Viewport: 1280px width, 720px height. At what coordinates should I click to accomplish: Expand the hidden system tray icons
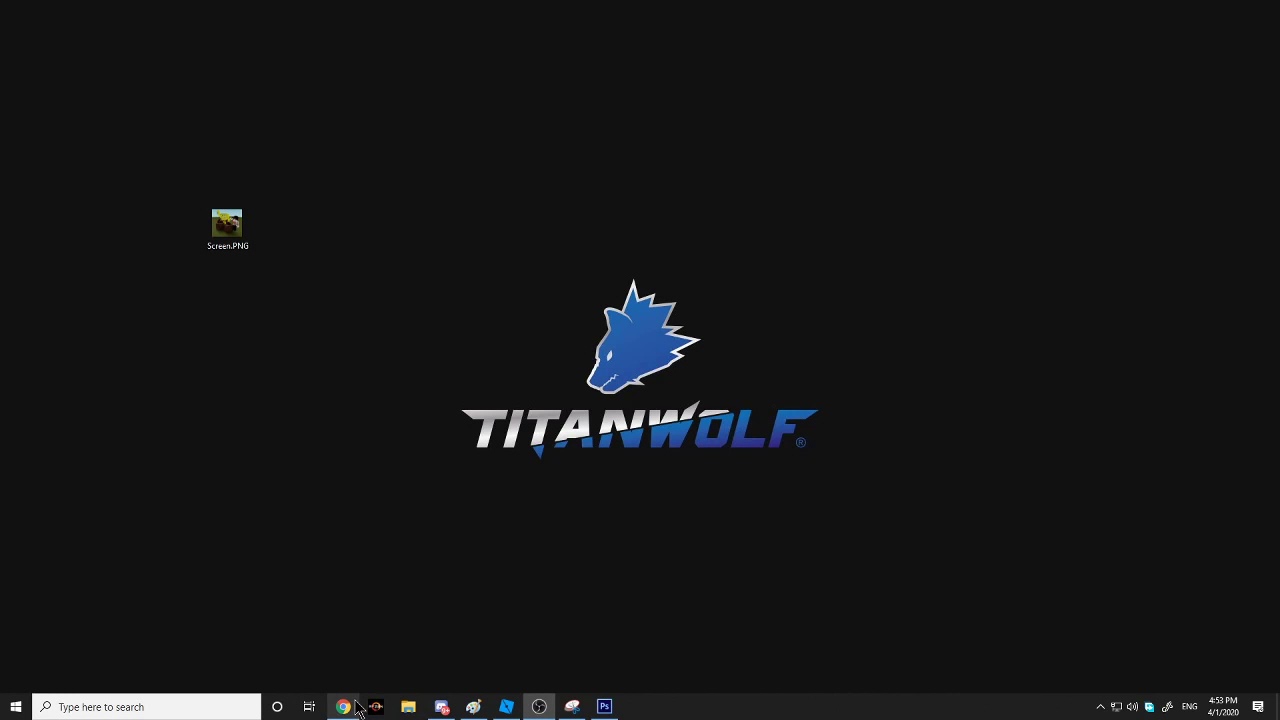pyautogui.click(x=1100, y=707)
